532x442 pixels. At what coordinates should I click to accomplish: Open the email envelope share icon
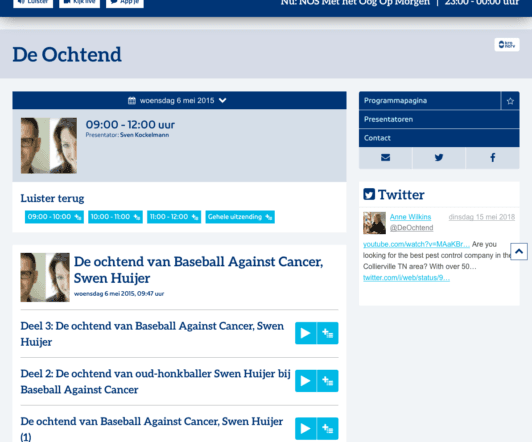pos(385,157)
